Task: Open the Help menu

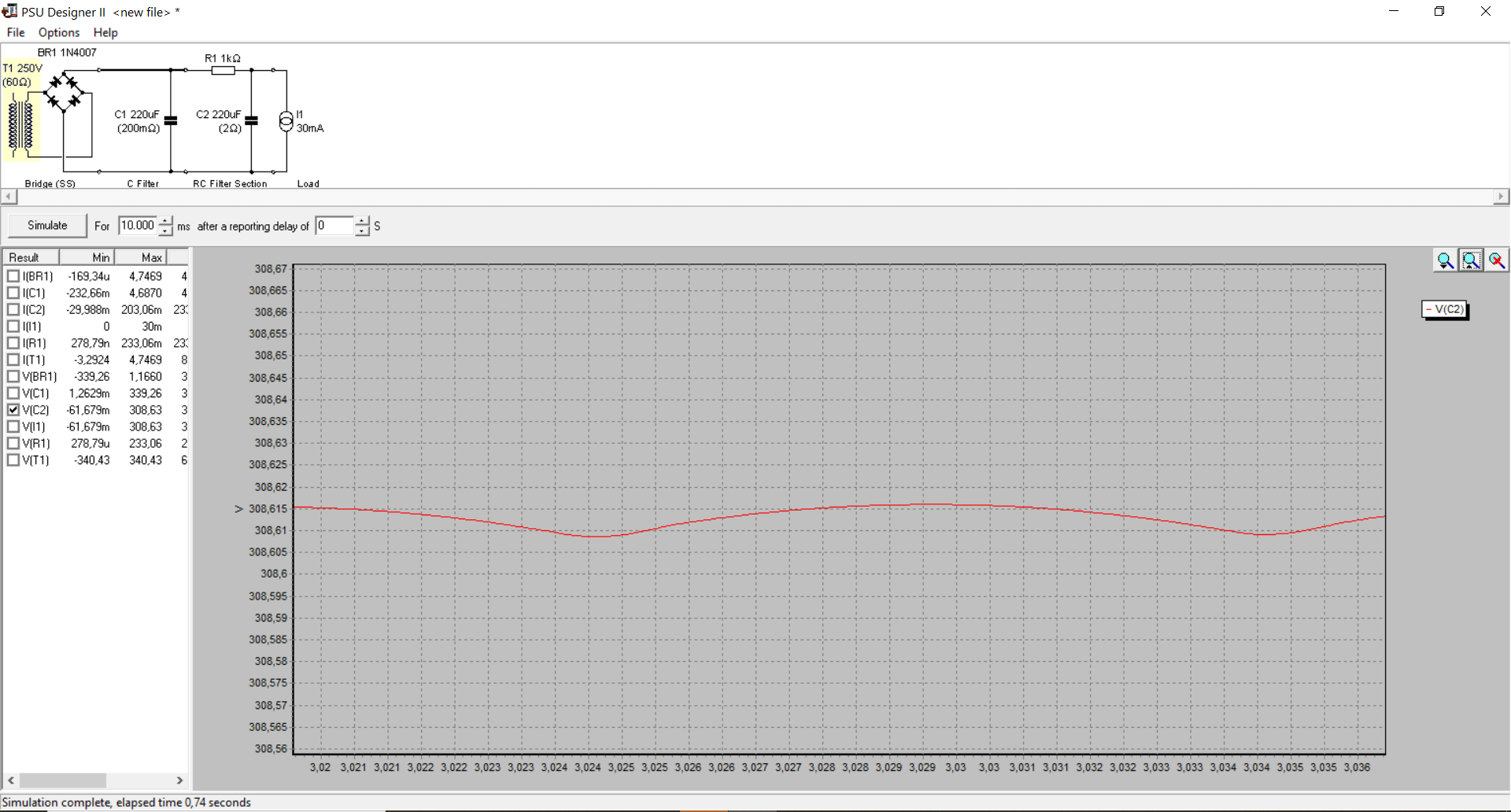Action: [x=105, y=32]
